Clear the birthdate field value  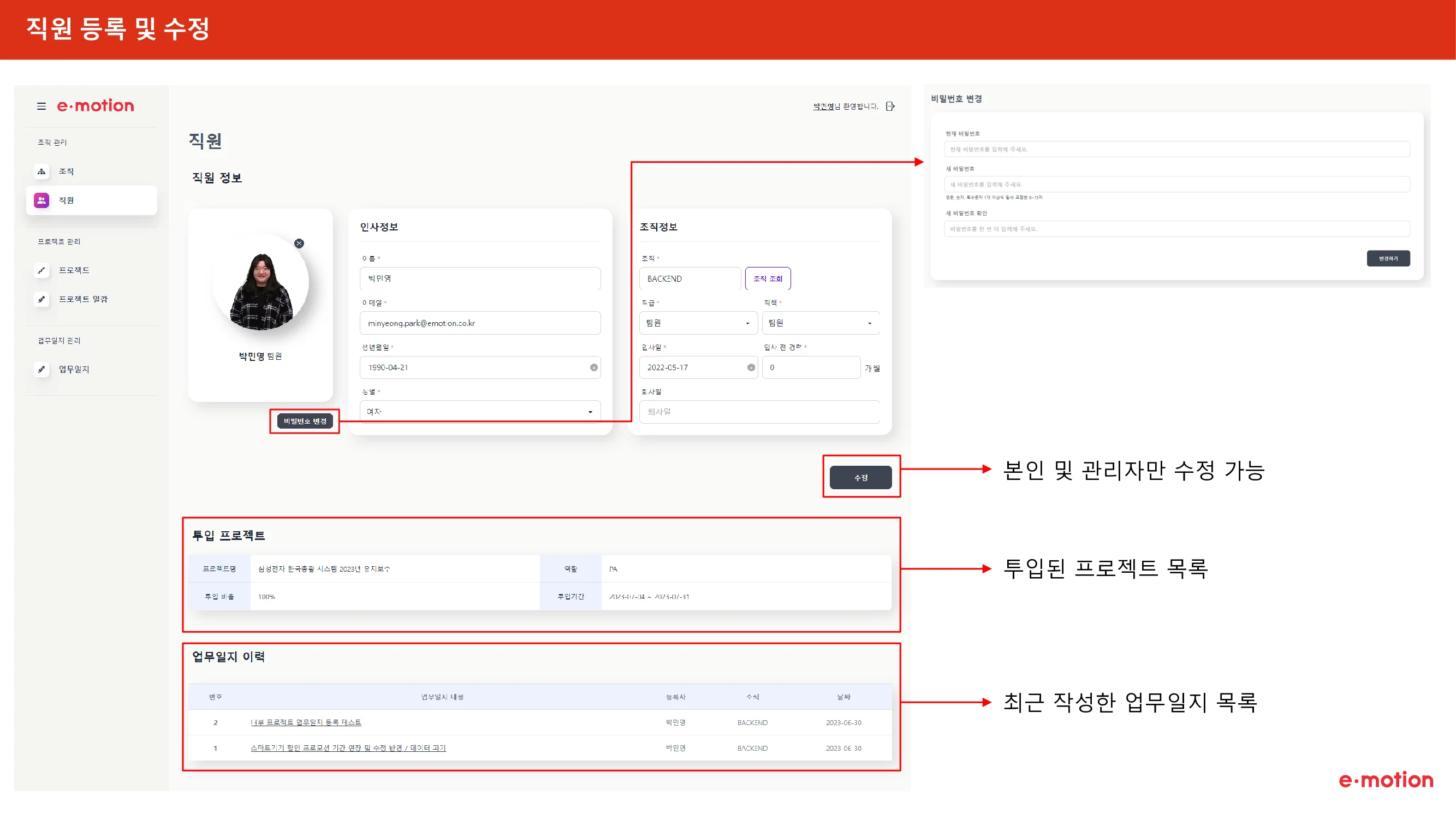point(593,367)
